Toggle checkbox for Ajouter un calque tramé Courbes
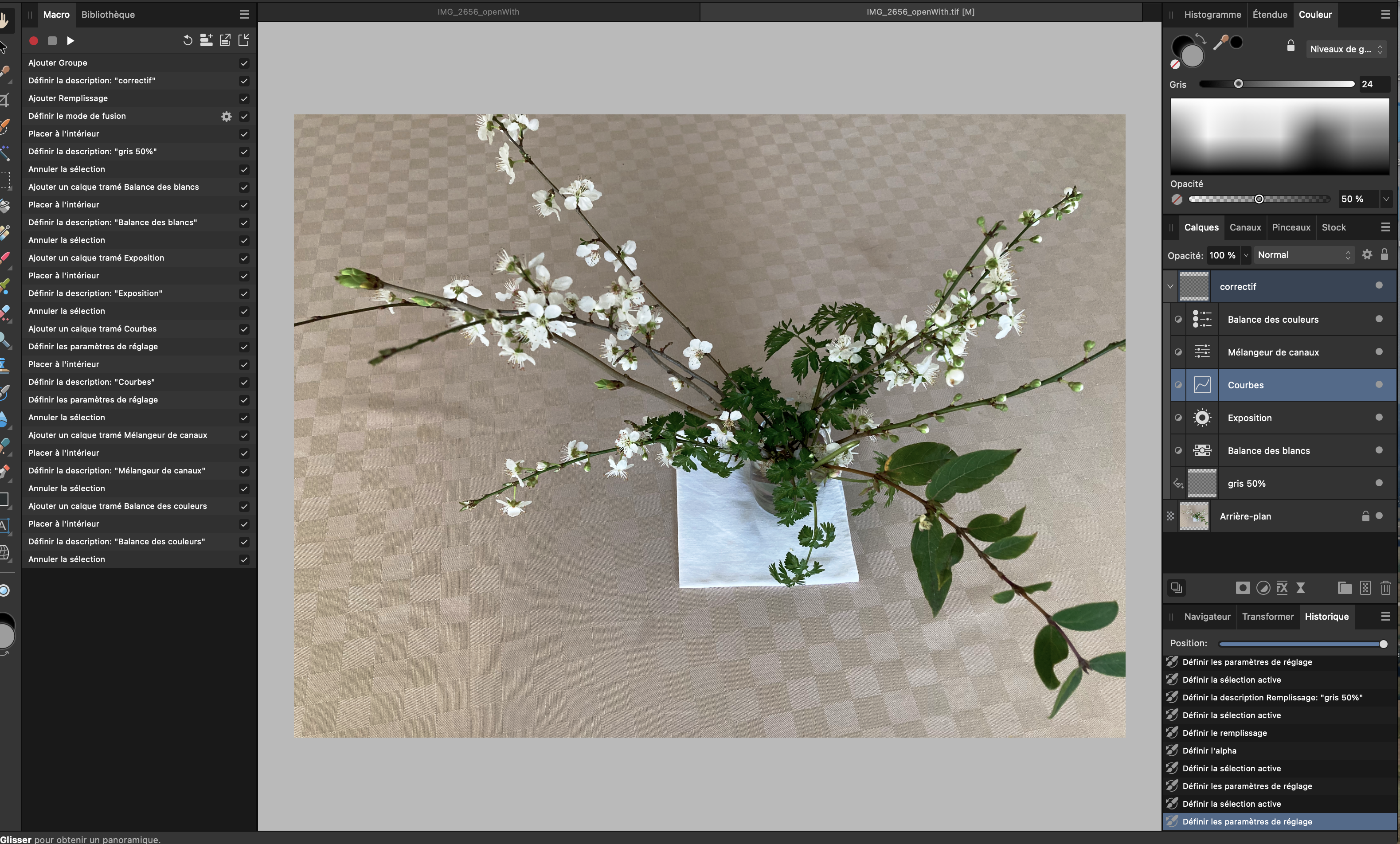 tap(244, 329)
